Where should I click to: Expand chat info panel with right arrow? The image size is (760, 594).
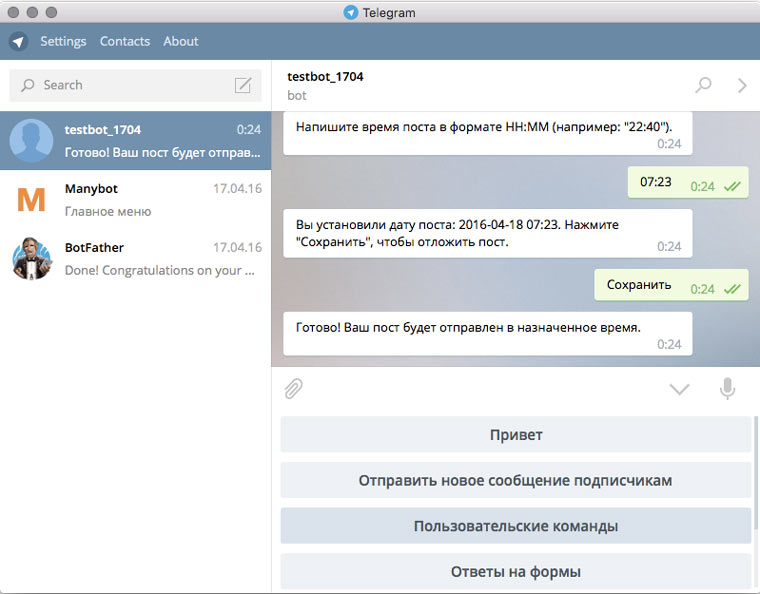tap(742, 85)
